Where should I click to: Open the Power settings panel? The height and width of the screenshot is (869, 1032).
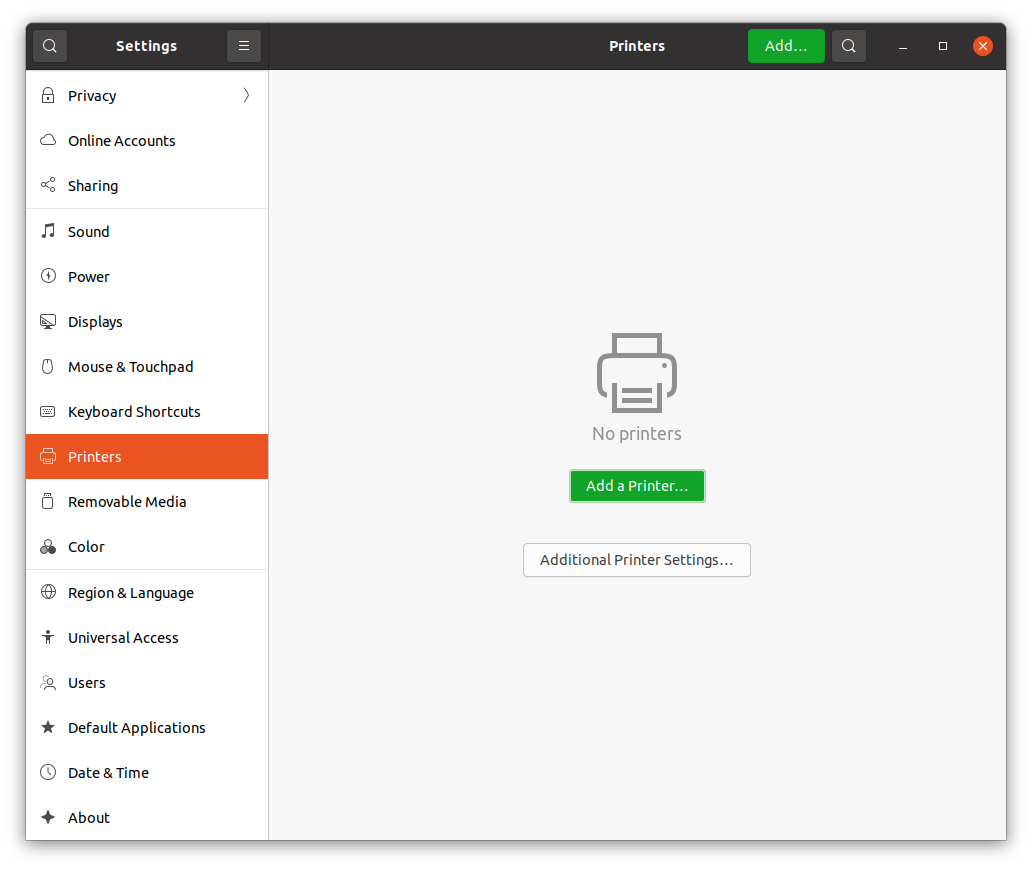[89, 277]
